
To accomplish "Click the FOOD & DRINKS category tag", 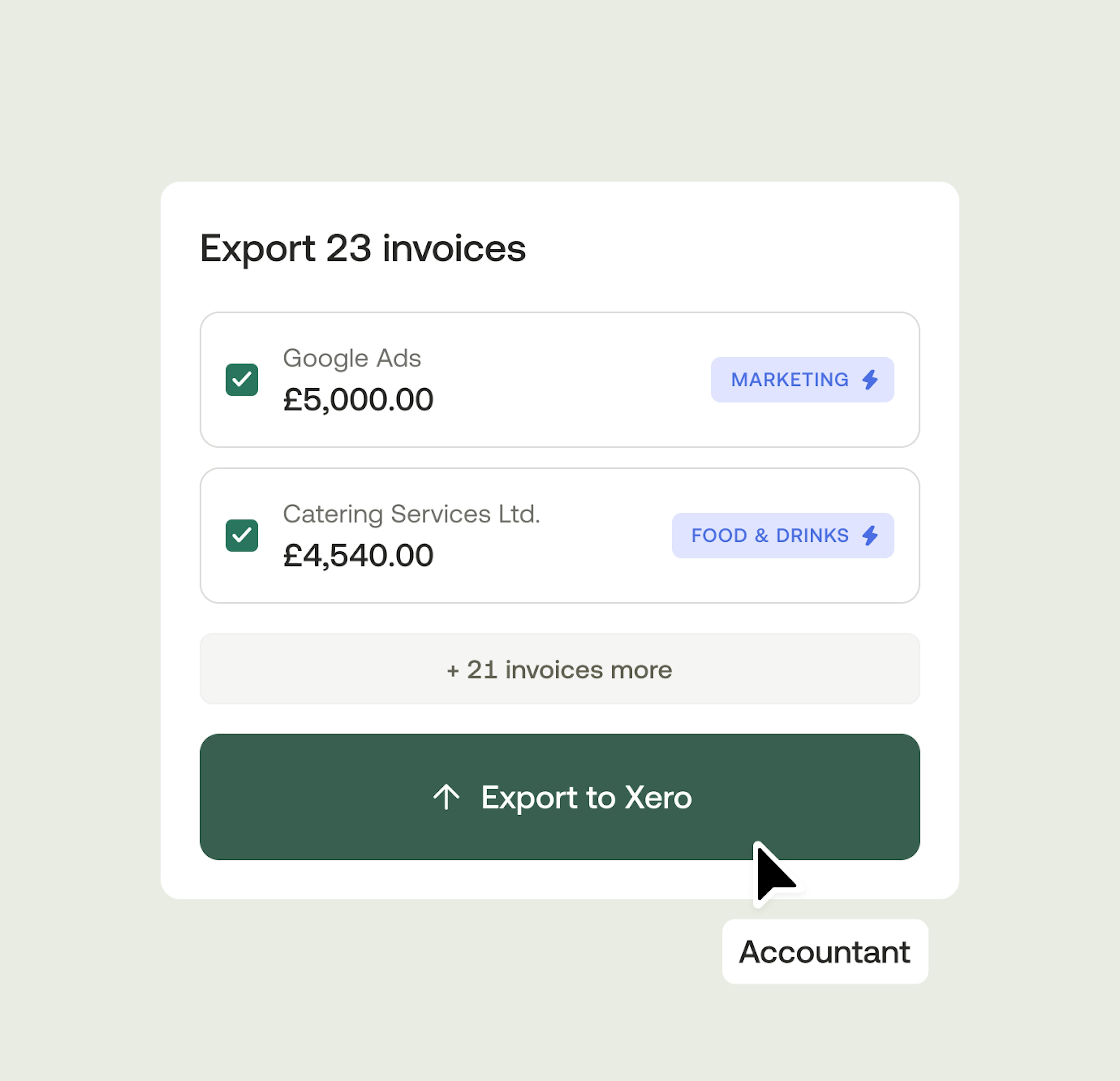I will point(783,535).
